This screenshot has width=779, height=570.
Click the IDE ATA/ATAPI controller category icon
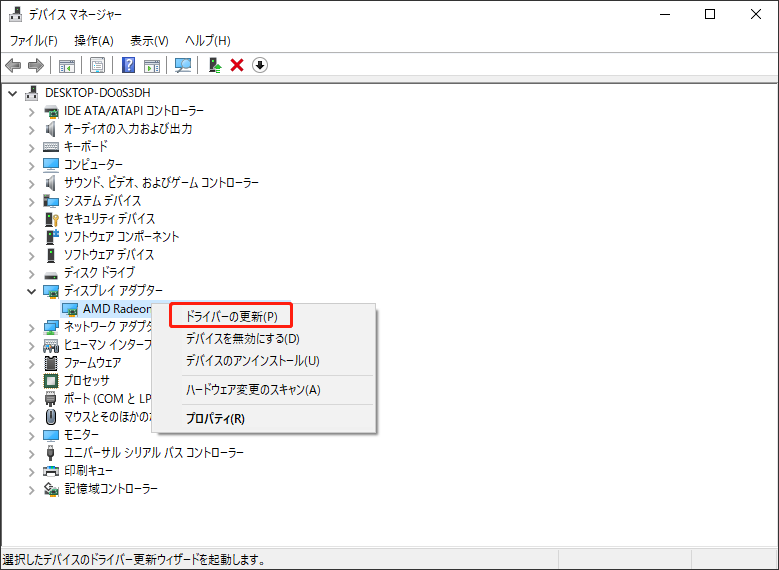(51, 111)
